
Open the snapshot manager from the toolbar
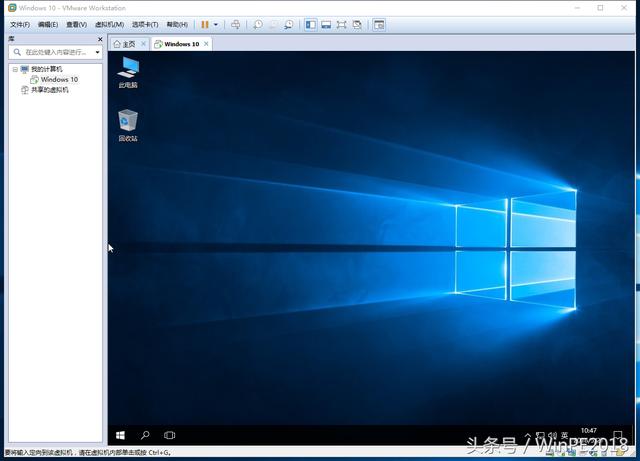[289, 25]
